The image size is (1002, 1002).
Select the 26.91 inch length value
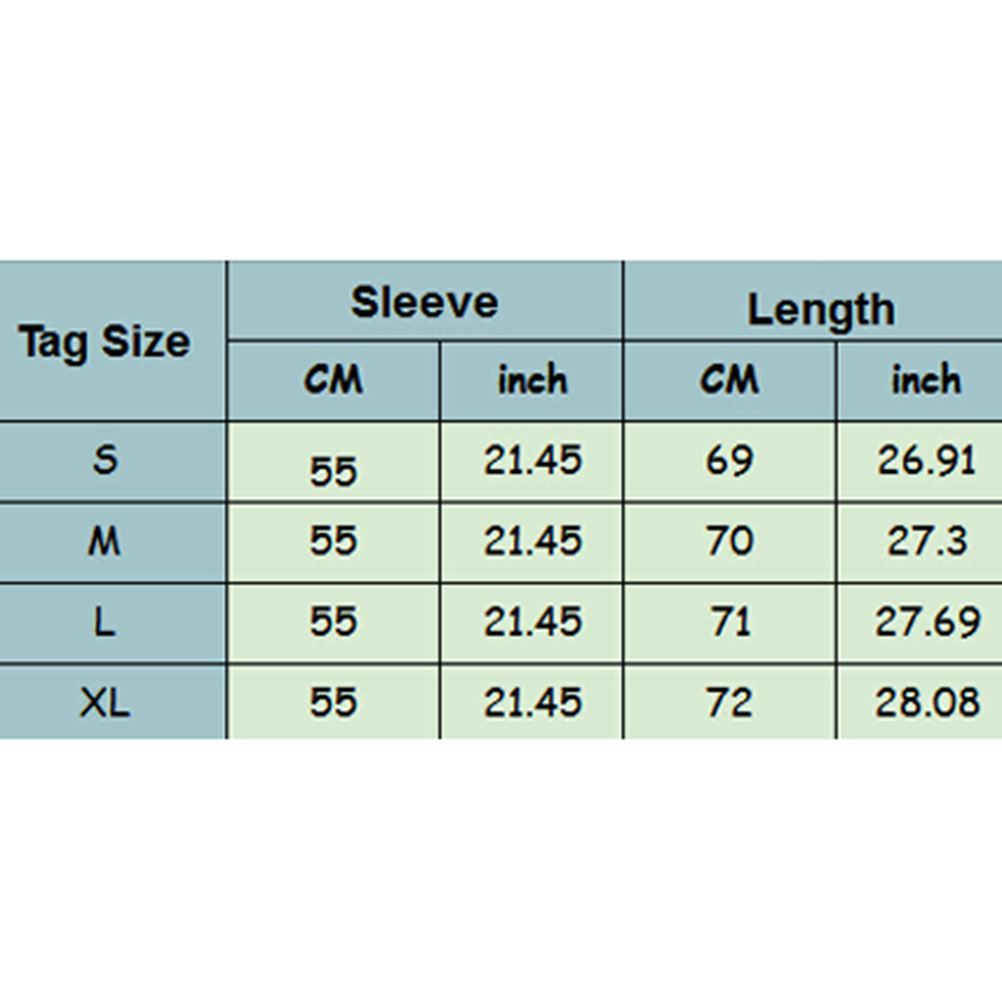point(926,461)
